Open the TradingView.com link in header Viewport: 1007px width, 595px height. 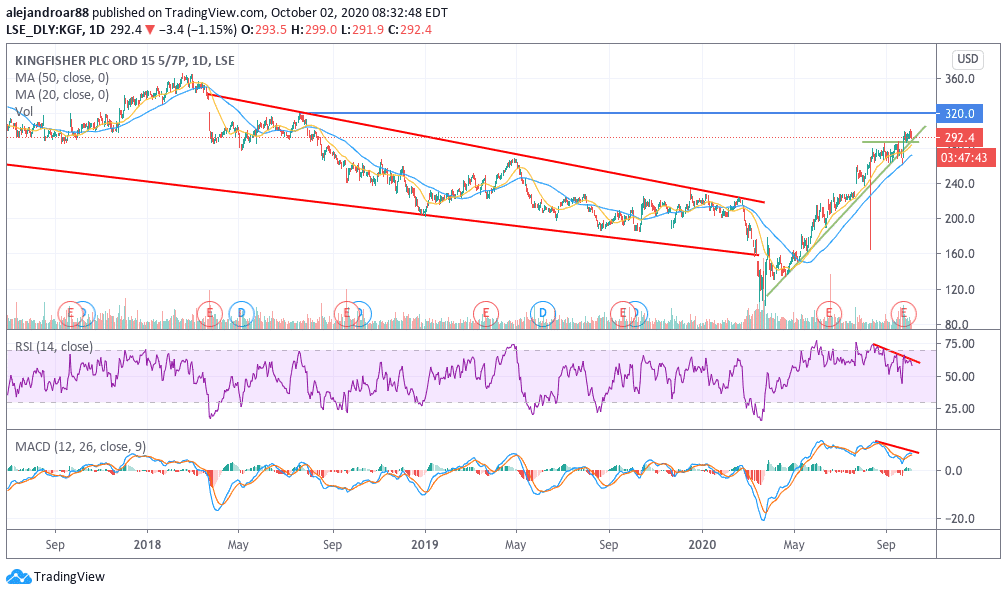214,12
